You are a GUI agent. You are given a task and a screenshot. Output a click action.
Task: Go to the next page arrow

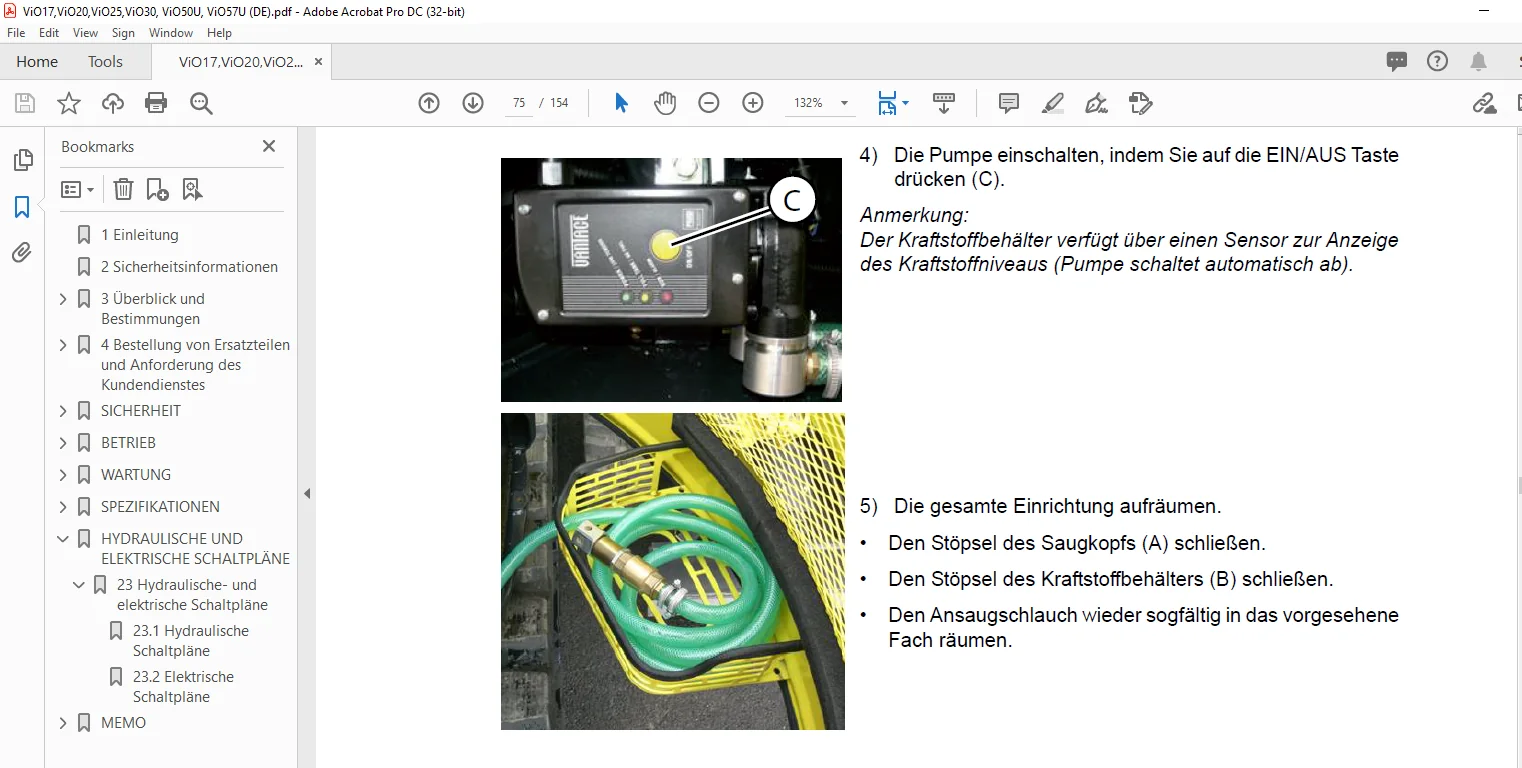[x=473, y=103]
